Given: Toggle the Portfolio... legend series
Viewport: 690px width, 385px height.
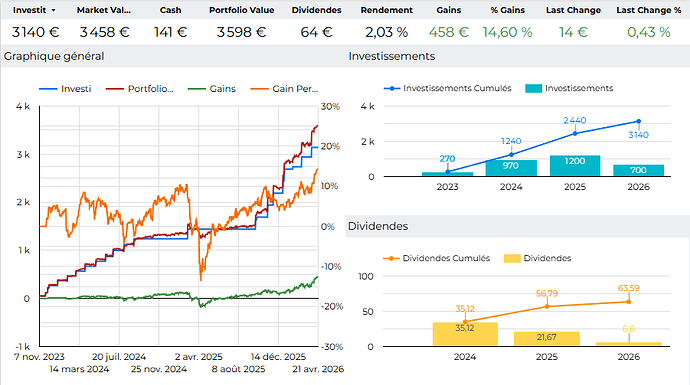Looking at the screenshot, I should [139, 89].
